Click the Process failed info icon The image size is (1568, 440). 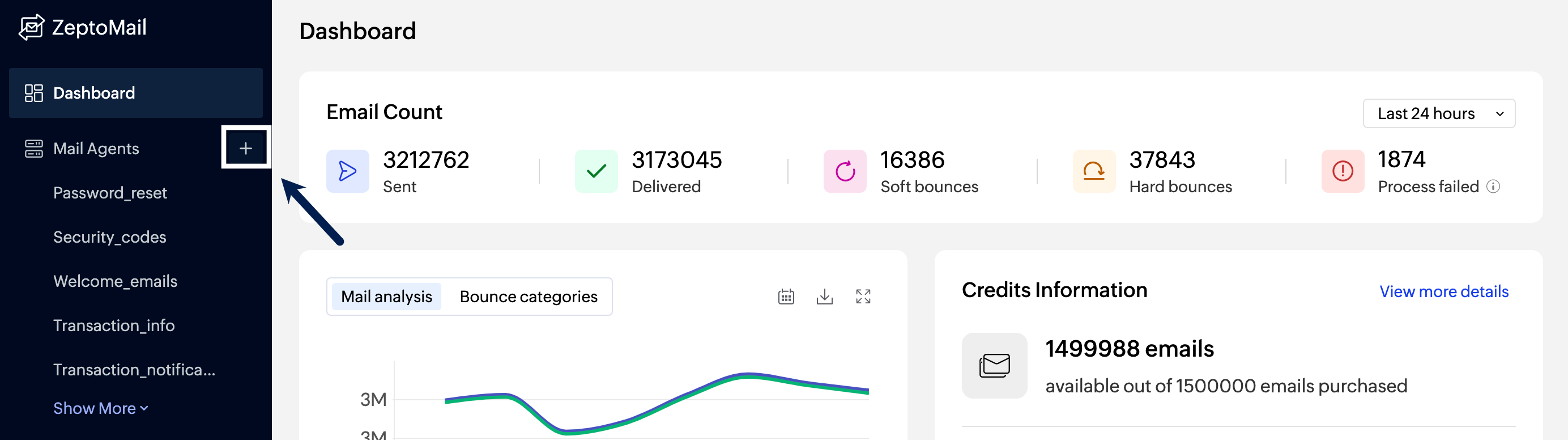click(1493, 187)
